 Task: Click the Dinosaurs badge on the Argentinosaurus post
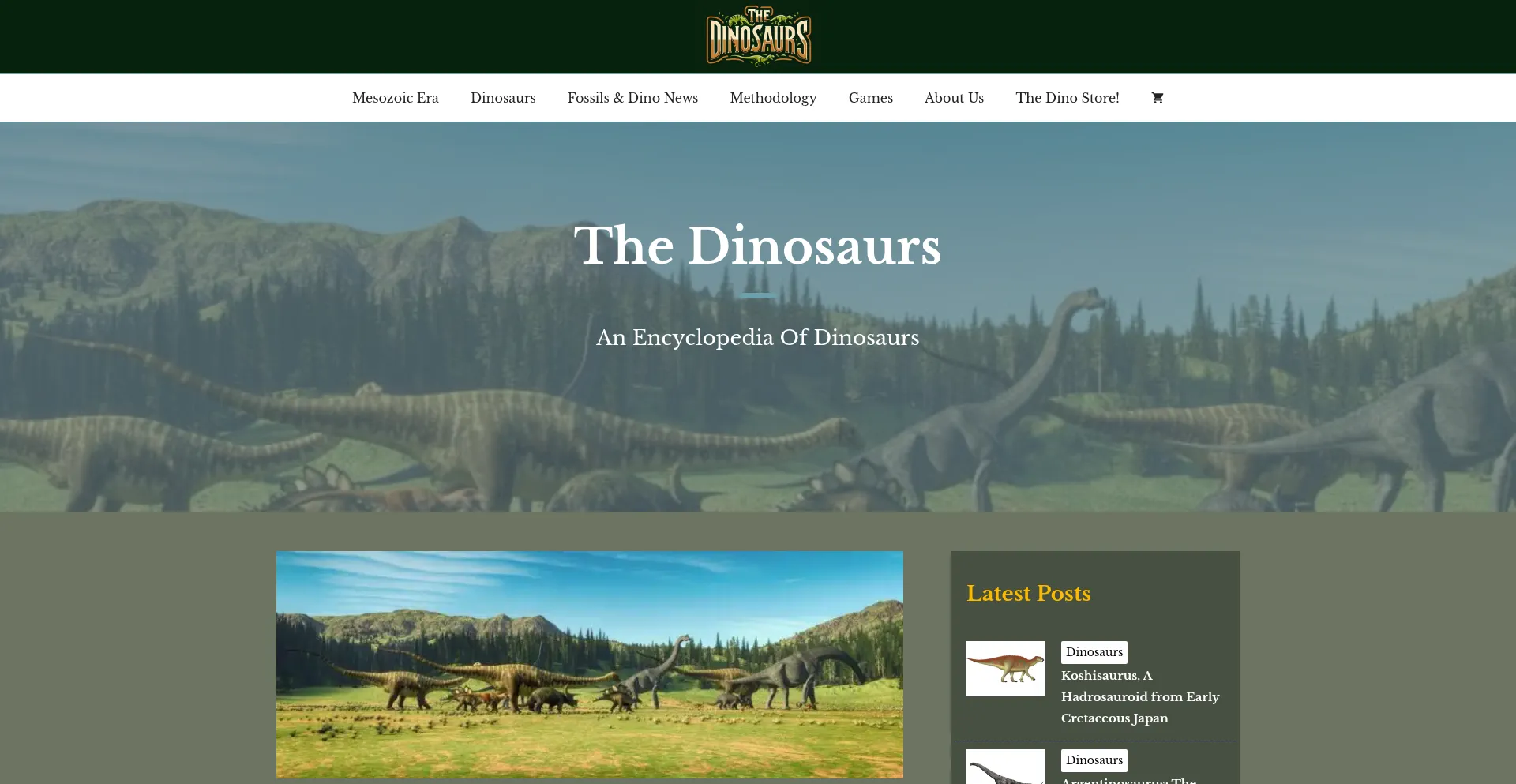click(x=1094, y=760)
